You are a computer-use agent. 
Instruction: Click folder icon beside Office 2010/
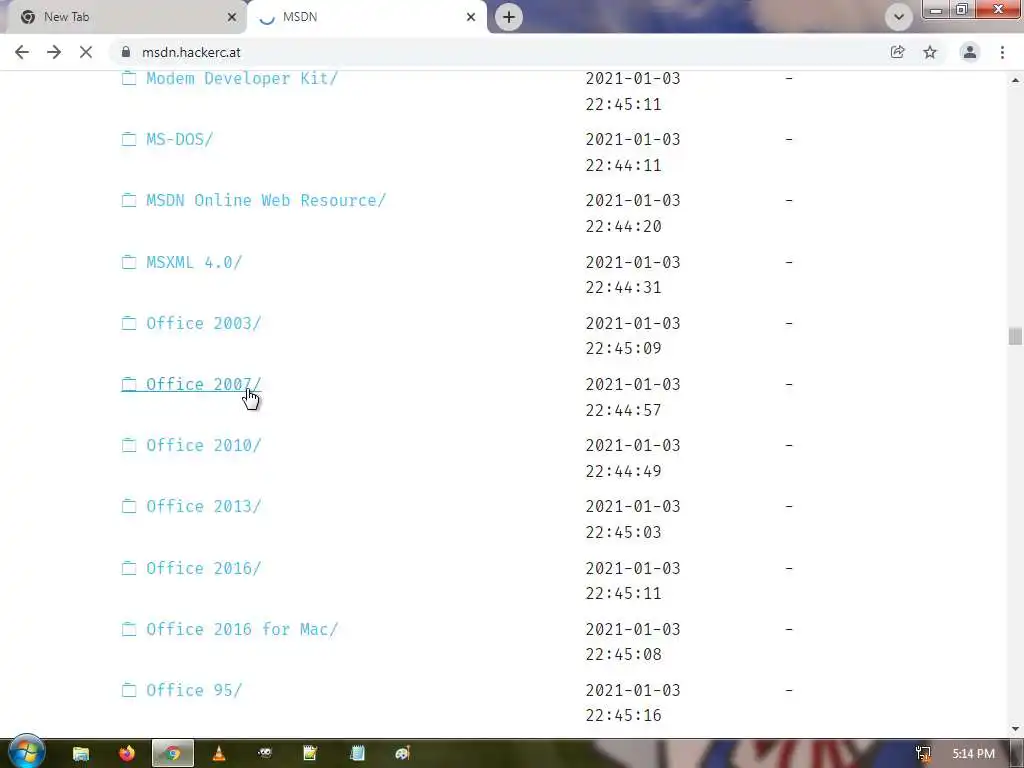point(129,445)
